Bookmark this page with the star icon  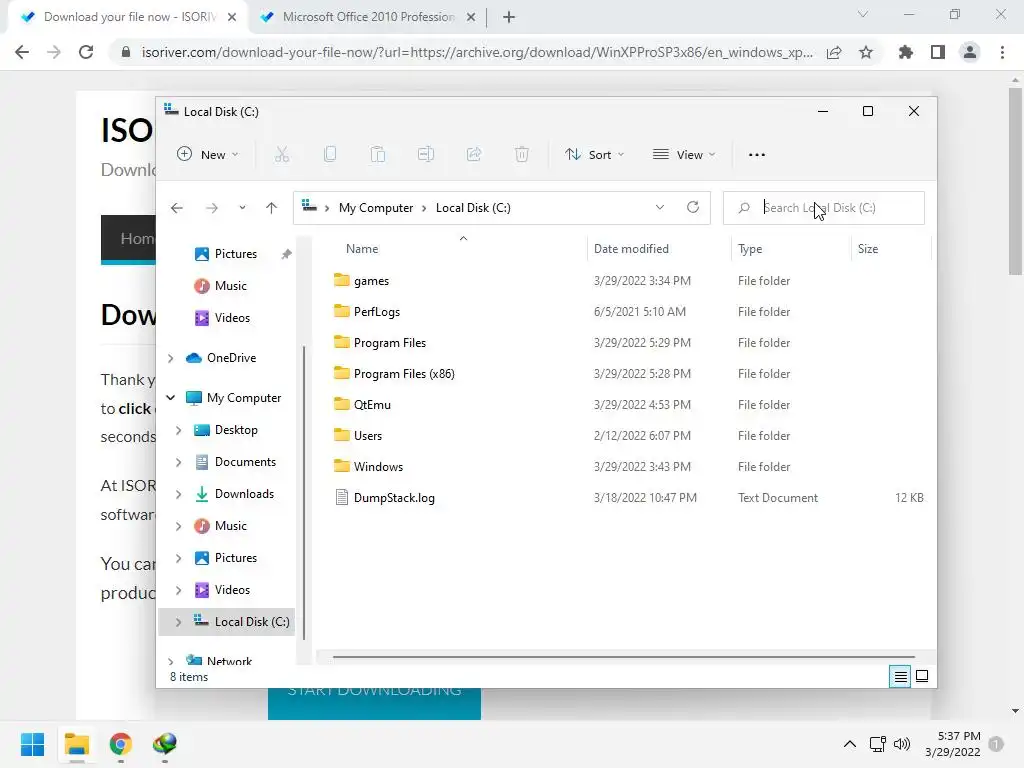pos(866,52)
